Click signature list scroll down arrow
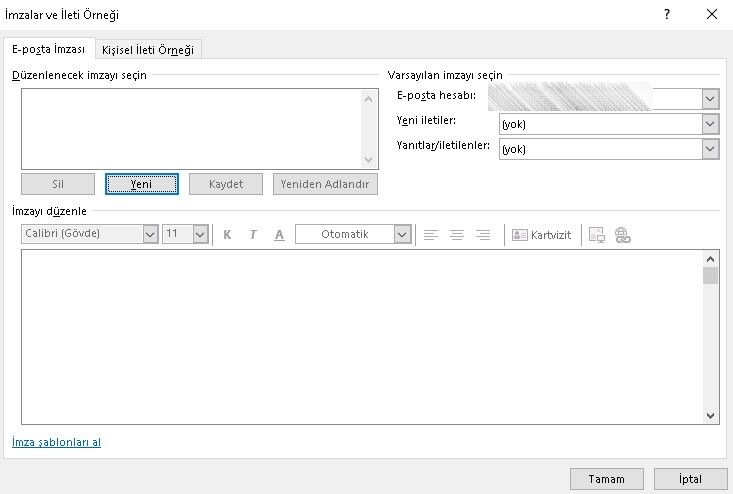 [369, 159]
